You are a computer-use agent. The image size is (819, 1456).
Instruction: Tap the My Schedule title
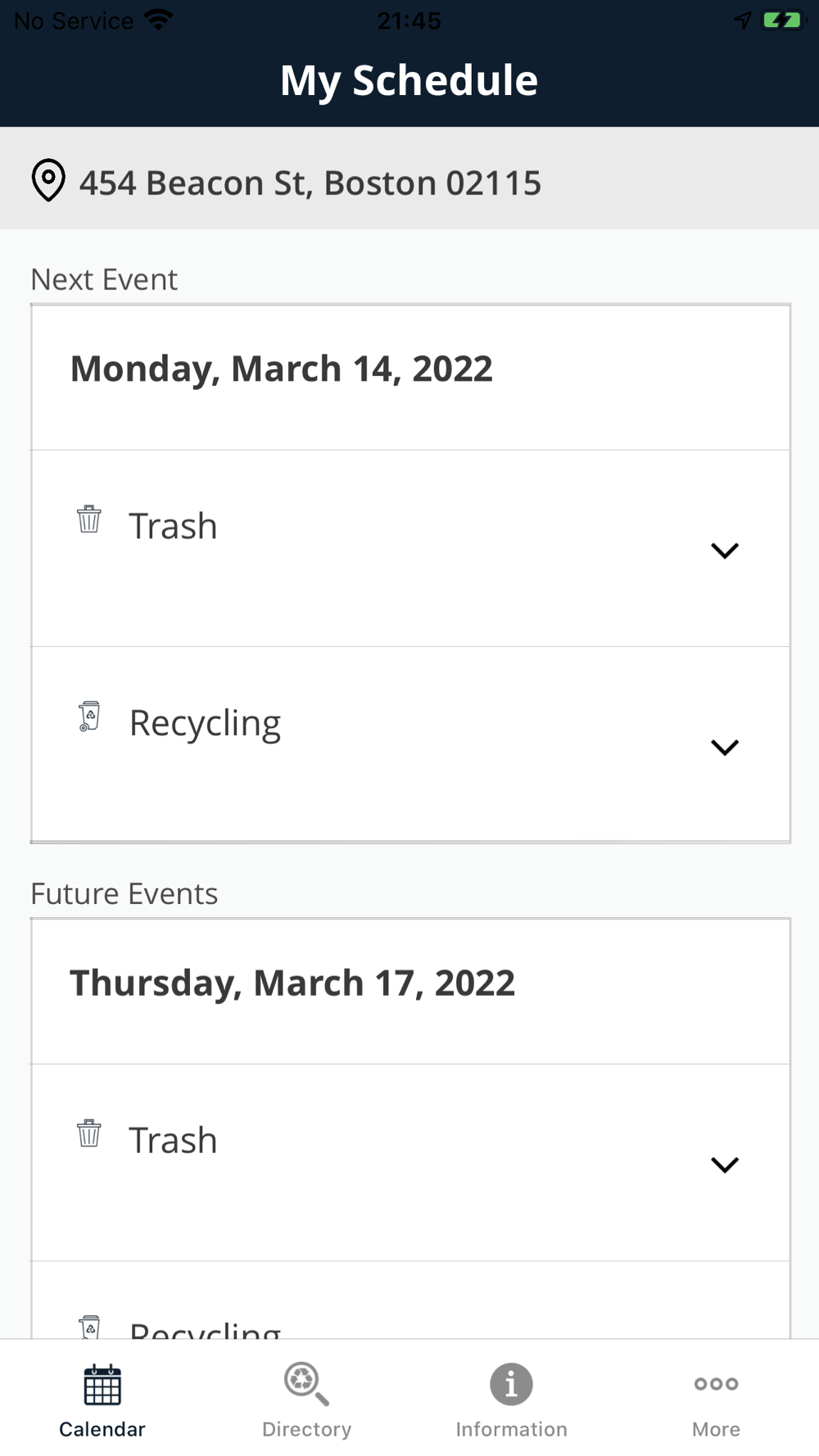click(x=409, y=80)
